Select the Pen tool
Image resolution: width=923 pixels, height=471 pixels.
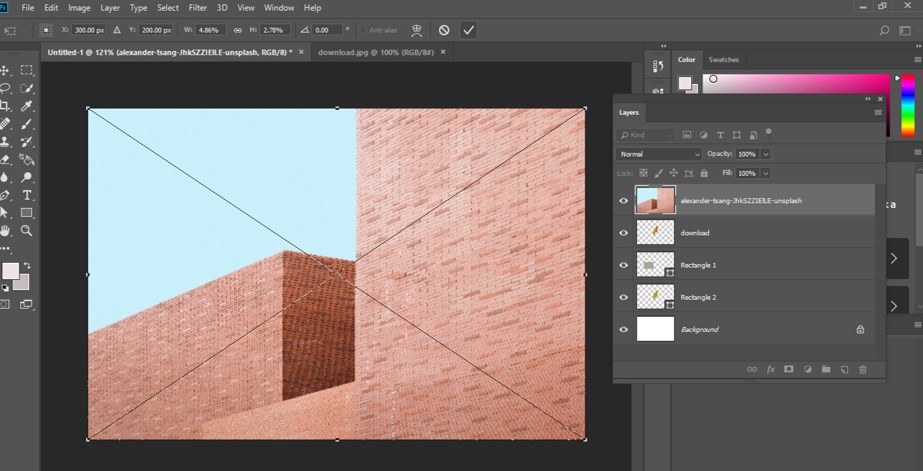click(x=5, y=195)
